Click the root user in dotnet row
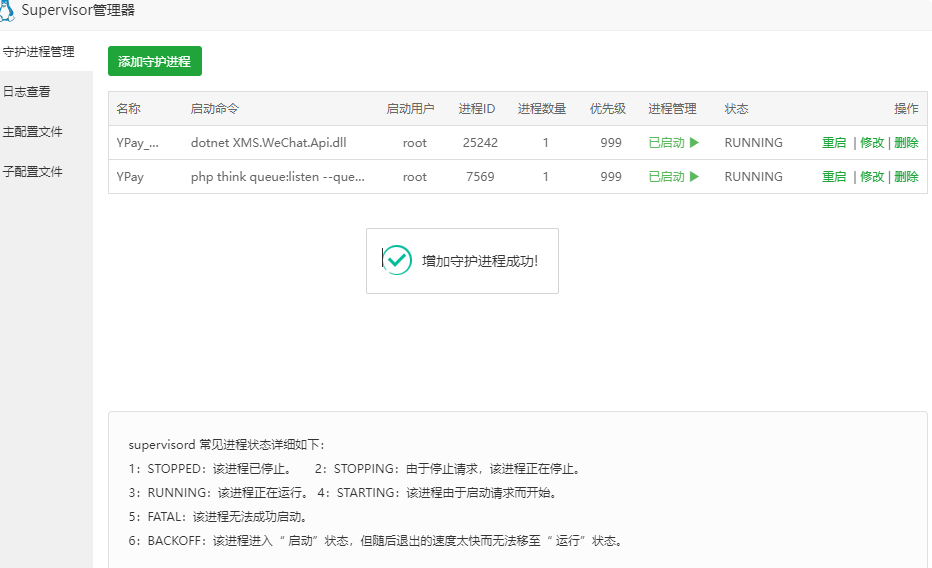The image size is (932, 568). [415, 143]
